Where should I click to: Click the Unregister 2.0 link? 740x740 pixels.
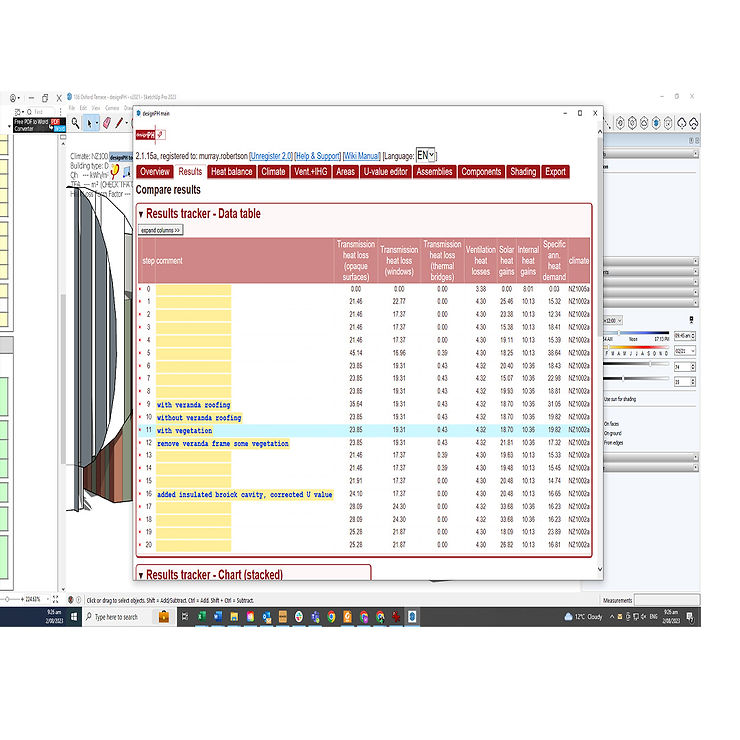271,156
